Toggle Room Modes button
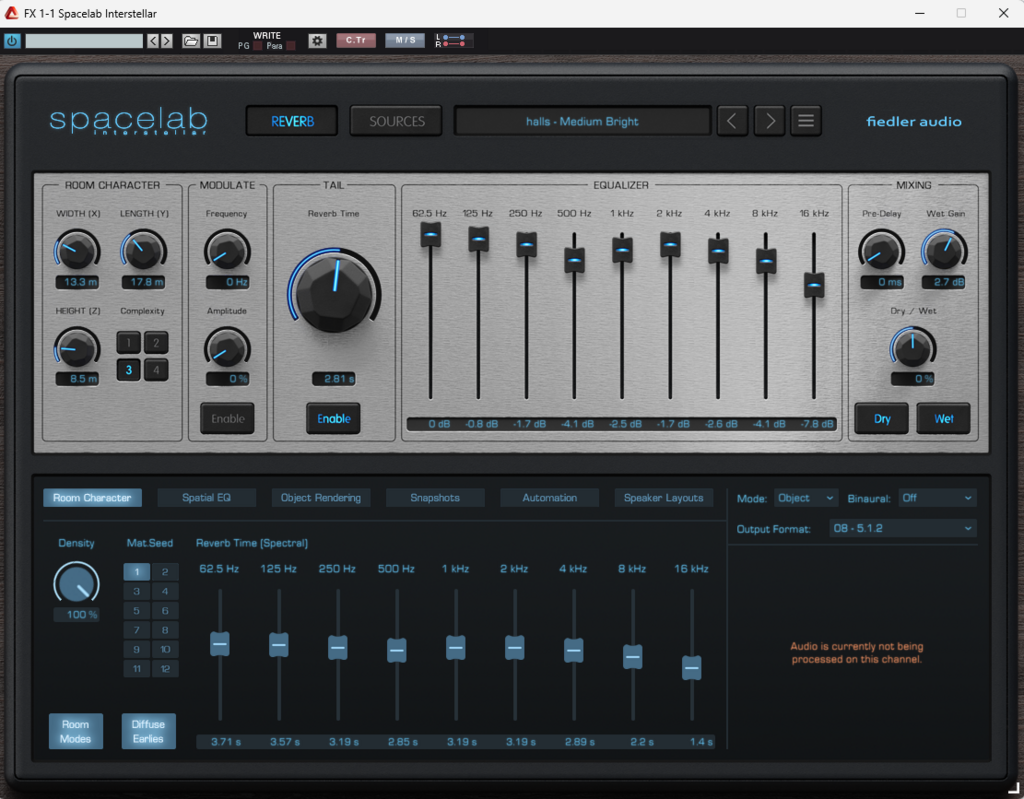 (76, 732)
